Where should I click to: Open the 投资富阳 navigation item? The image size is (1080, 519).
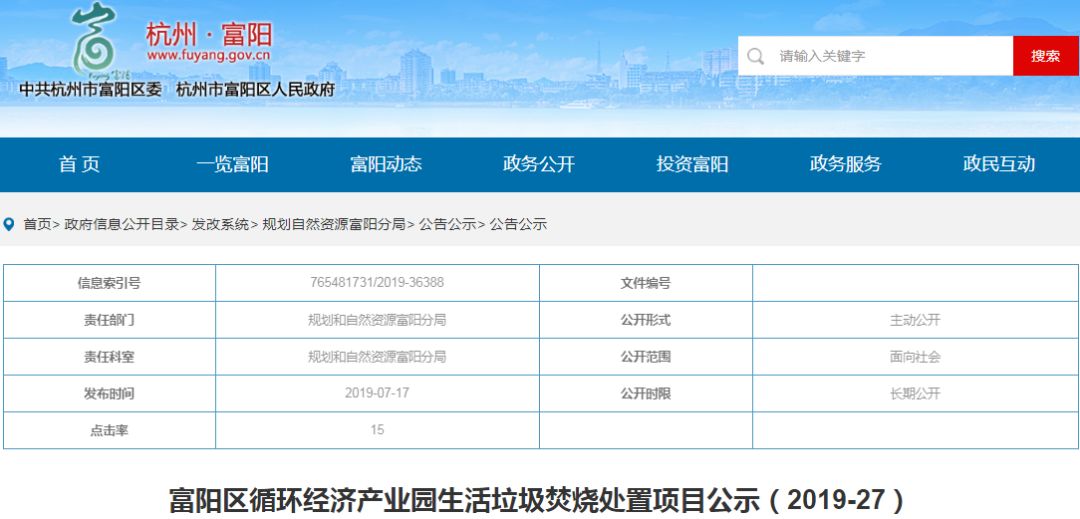click(692, 165)
